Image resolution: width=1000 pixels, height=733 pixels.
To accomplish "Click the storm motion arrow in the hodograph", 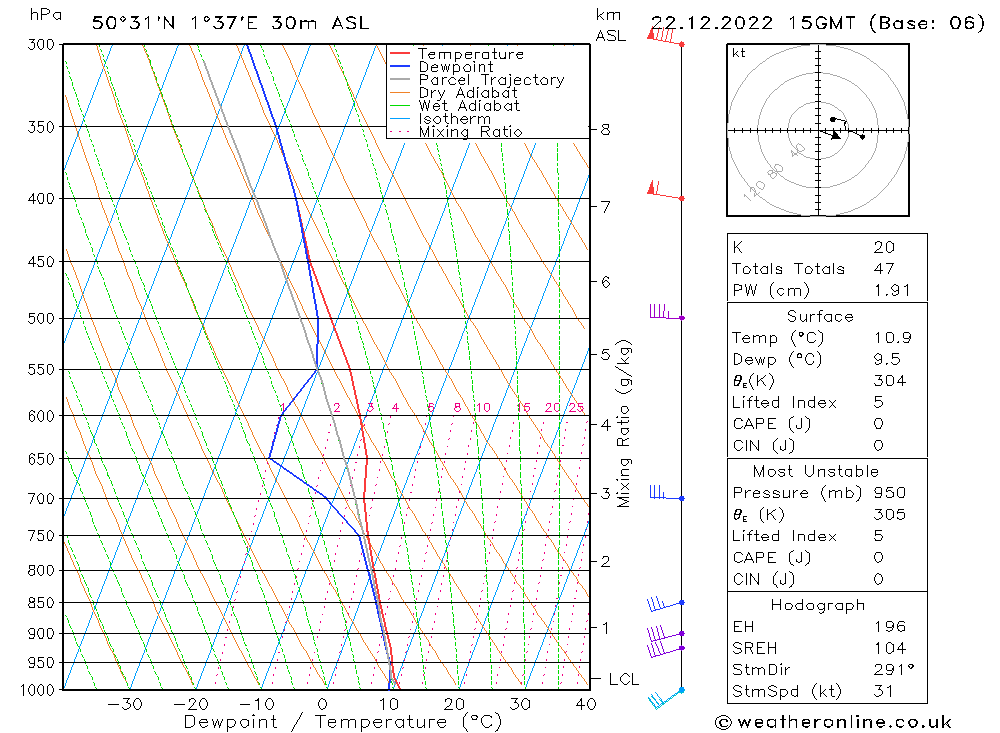I will (832, 133).
